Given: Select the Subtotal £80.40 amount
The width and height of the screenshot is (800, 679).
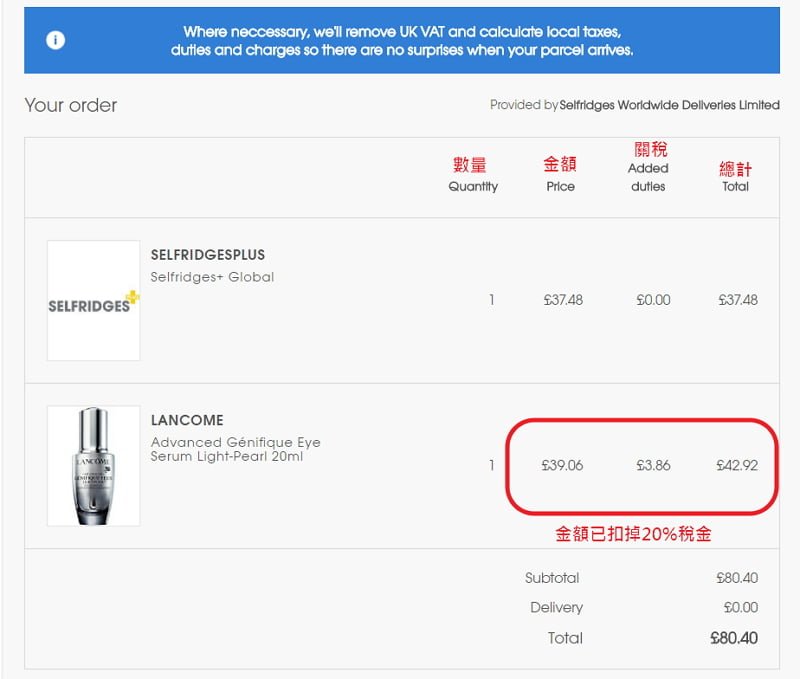Looking at the screenshot, I should 737,578.
